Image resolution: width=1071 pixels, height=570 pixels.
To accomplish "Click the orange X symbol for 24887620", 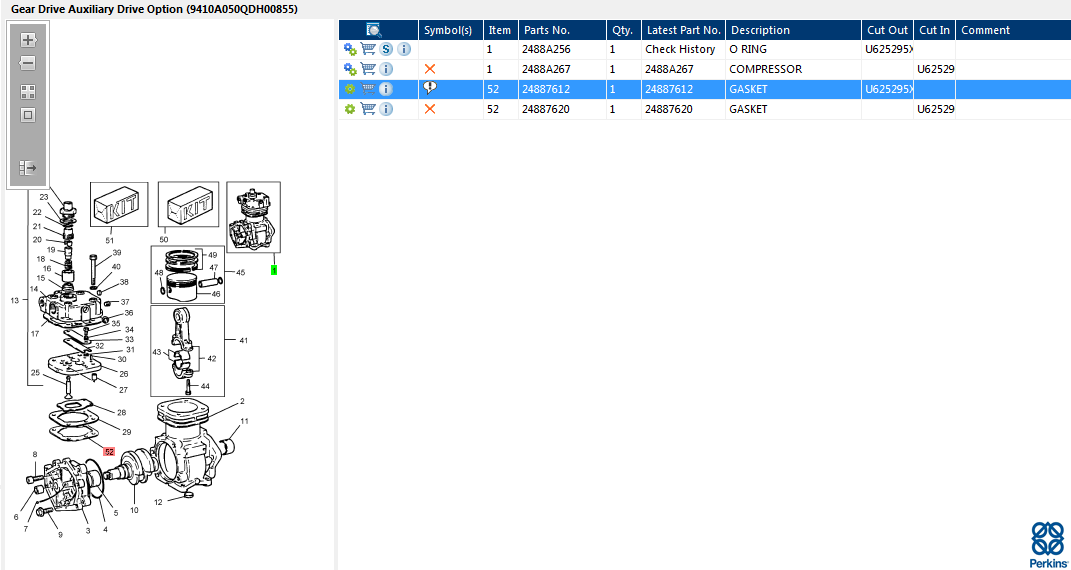I will tap(430, 109).
